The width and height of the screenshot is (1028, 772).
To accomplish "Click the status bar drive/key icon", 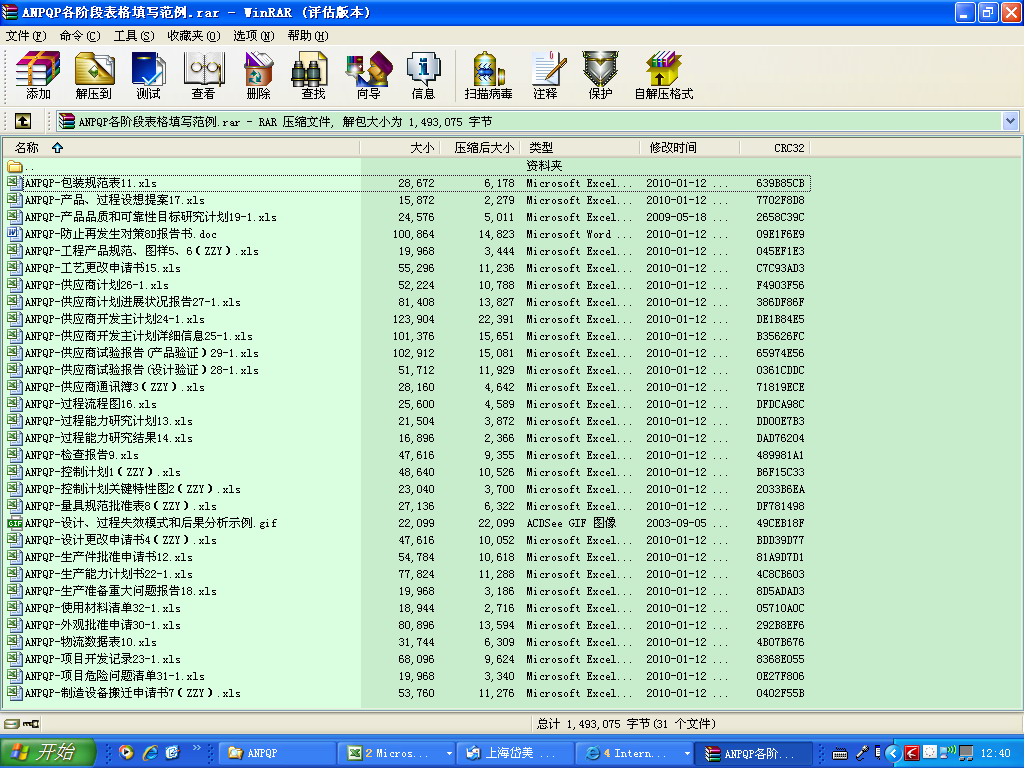I will [x=21, y=724].
